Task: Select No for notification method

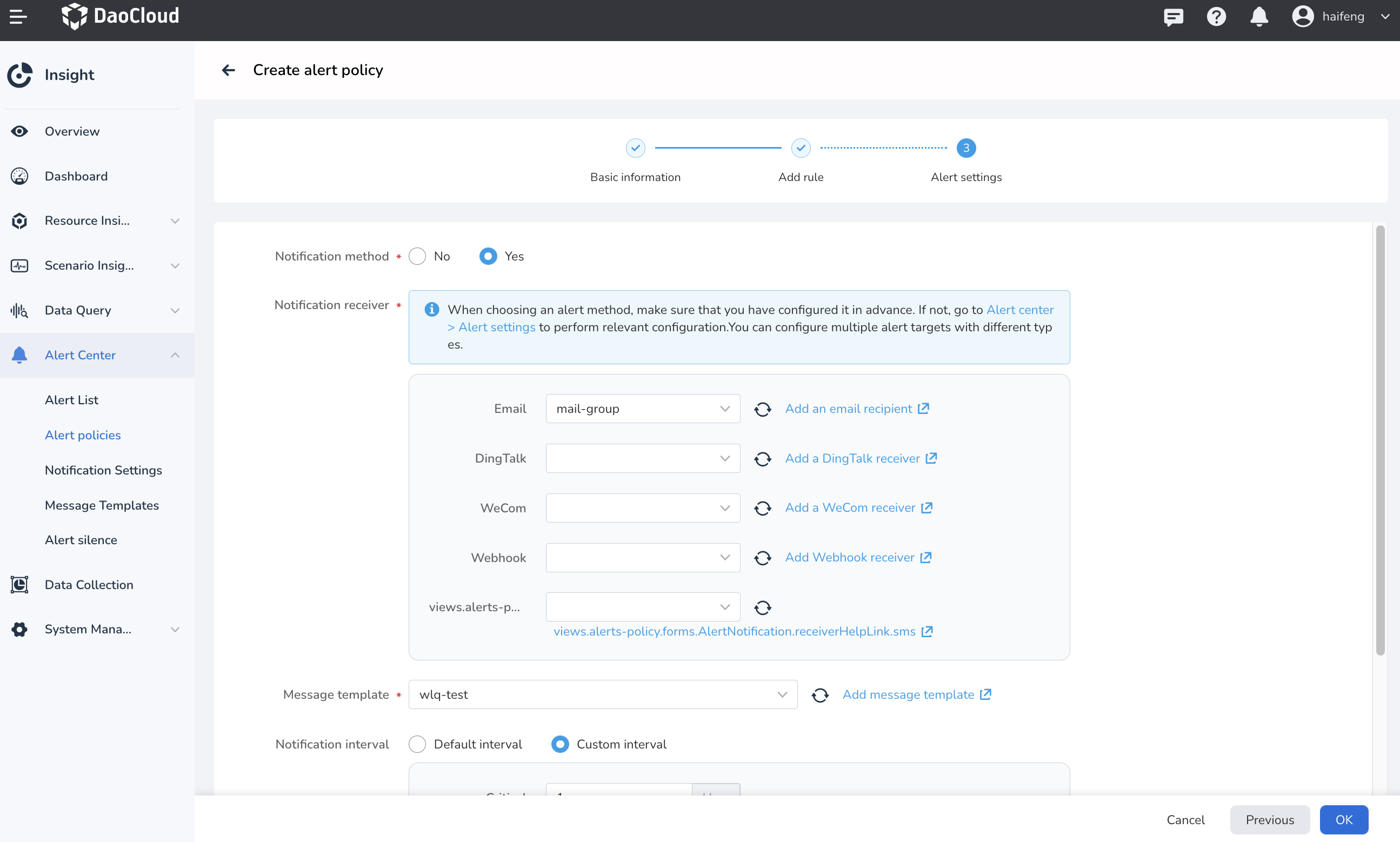Action: point(417,257)
